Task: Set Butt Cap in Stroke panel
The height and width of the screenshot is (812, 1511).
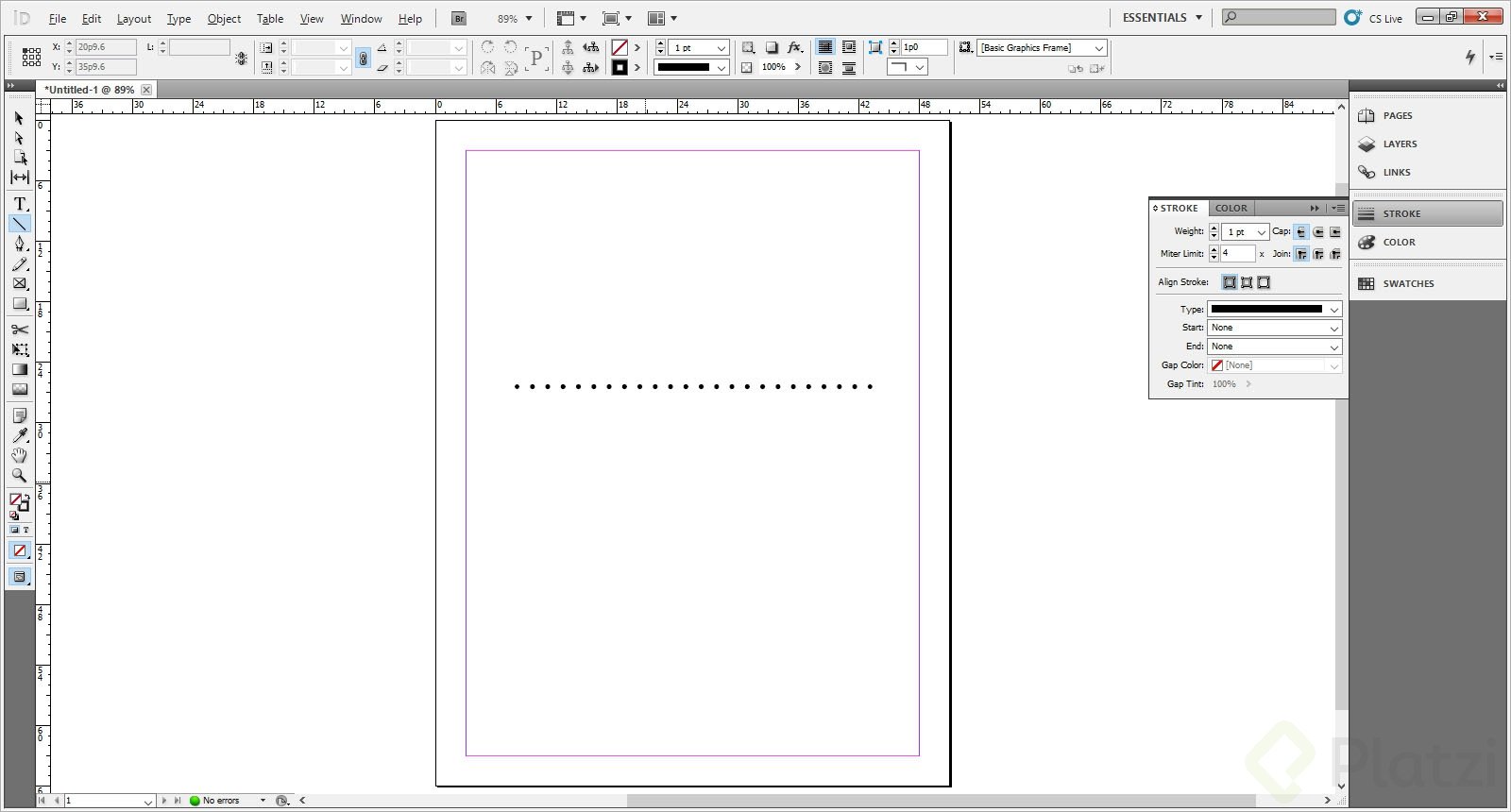Action: pyautogui.click(x=1301, y=231)
